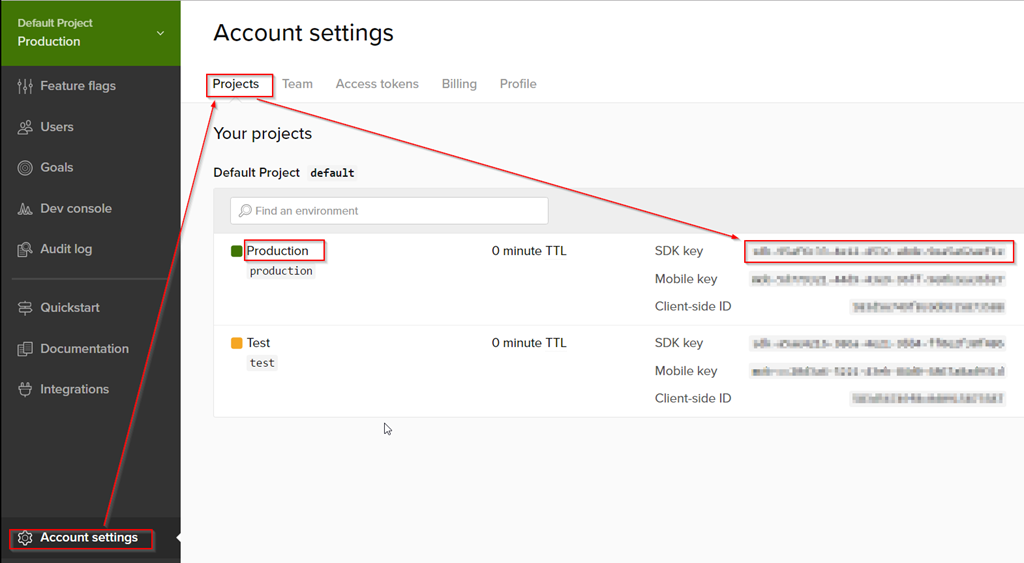The width and height of the screenshot is (1024, 563).
Task: Expand the Default Project environment switcher
Action: tap(160, 33)
